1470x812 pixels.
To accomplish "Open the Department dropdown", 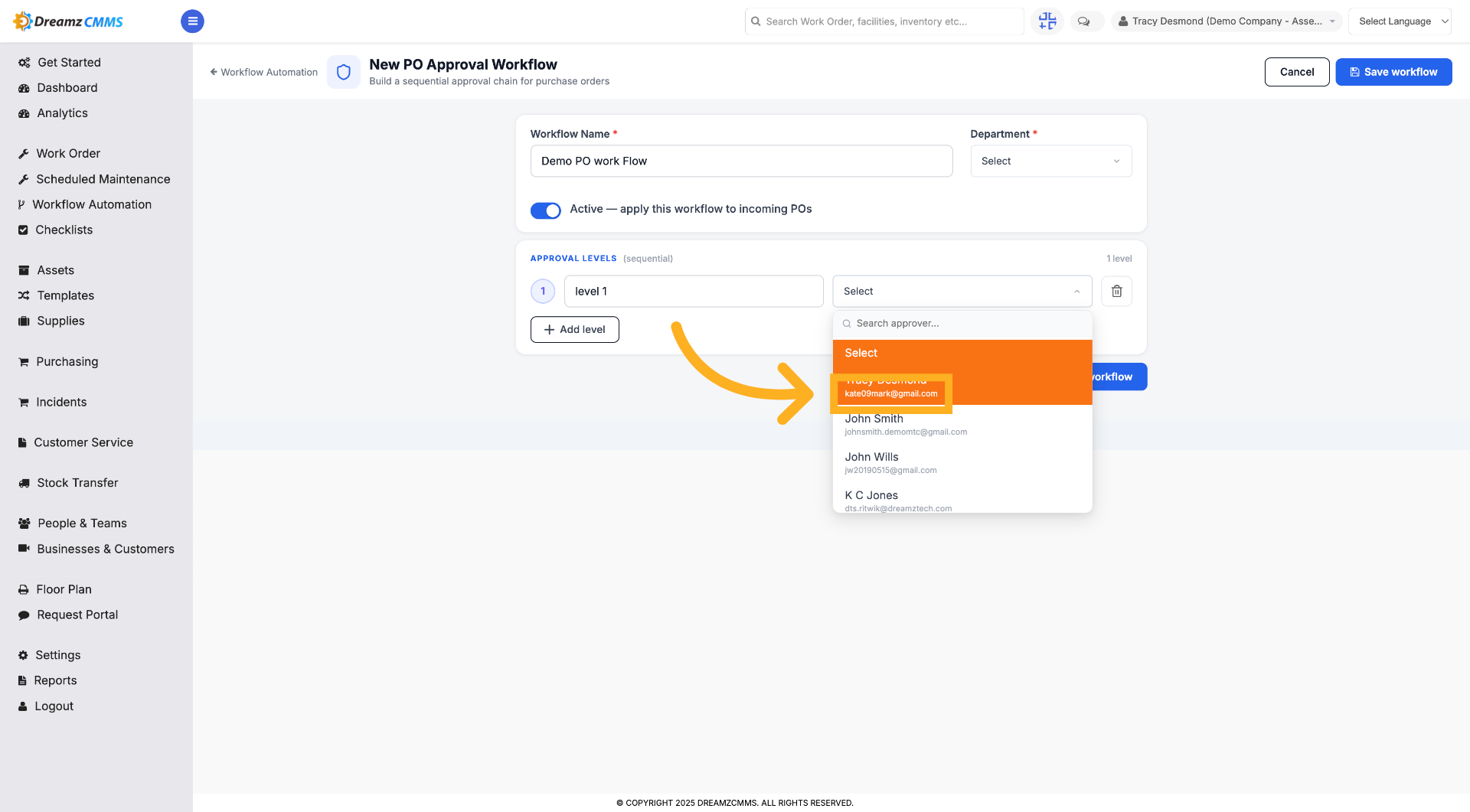I will tap(1050, 161).
